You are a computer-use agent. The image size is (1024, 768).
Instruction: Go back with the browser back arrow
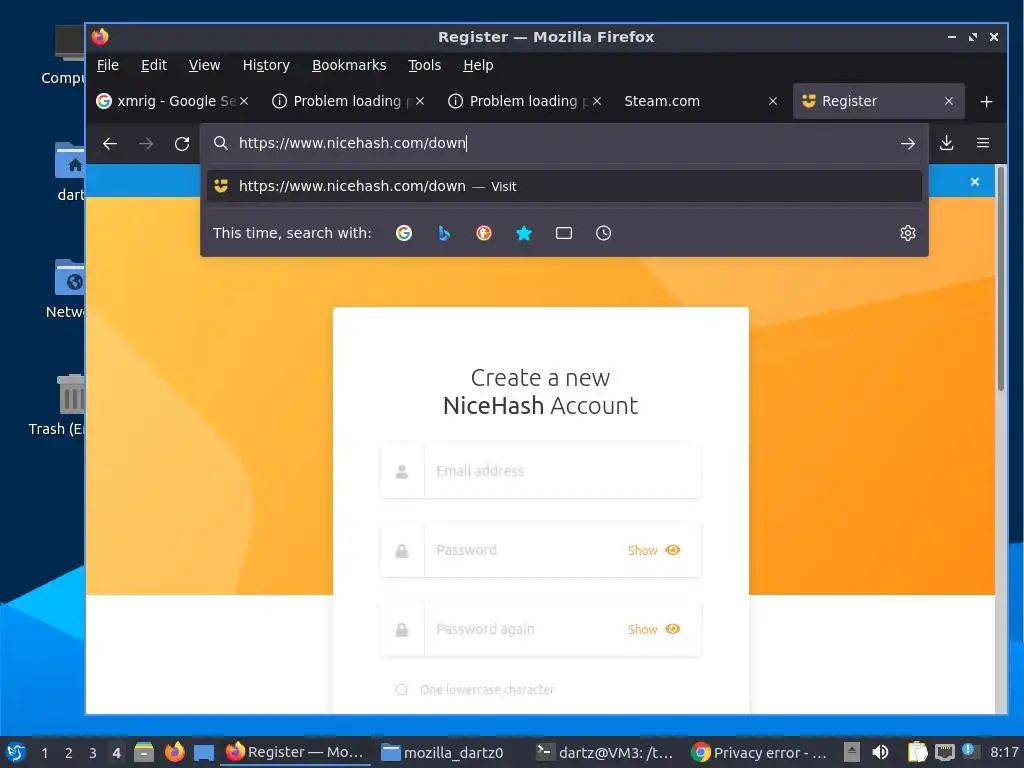[110, 144]
